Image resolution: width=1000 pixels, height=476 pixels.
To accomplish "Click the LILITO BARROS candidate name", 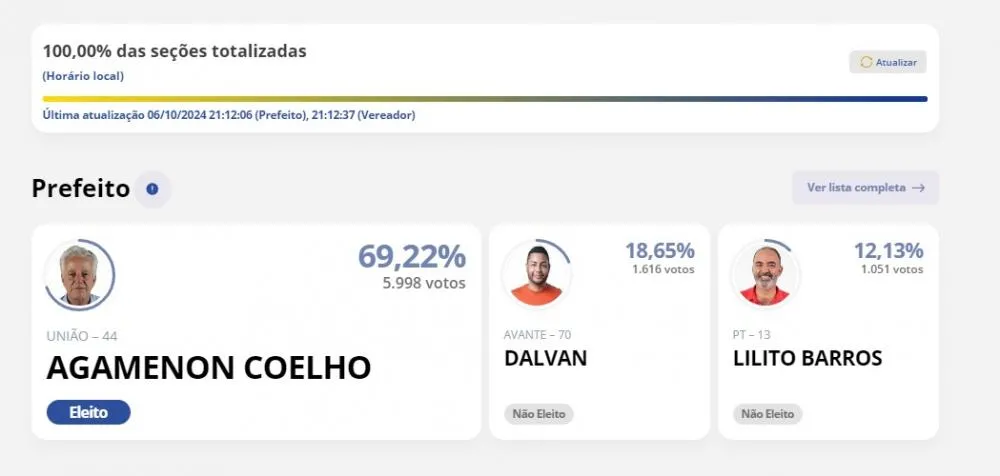I will pyautogui.click(x=807, y=358).
